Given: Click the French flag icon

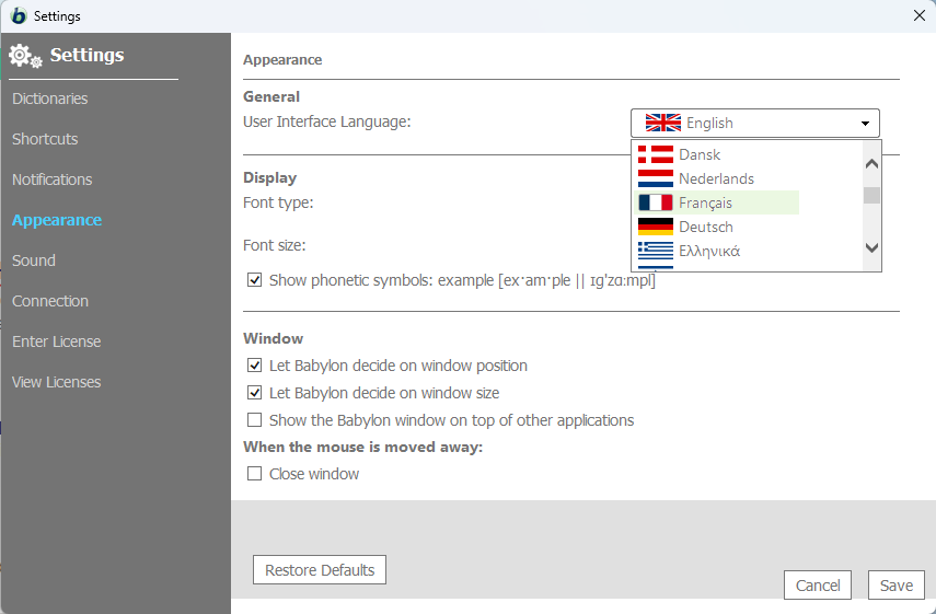Looking at the screenshot, I should pos(655,203).
